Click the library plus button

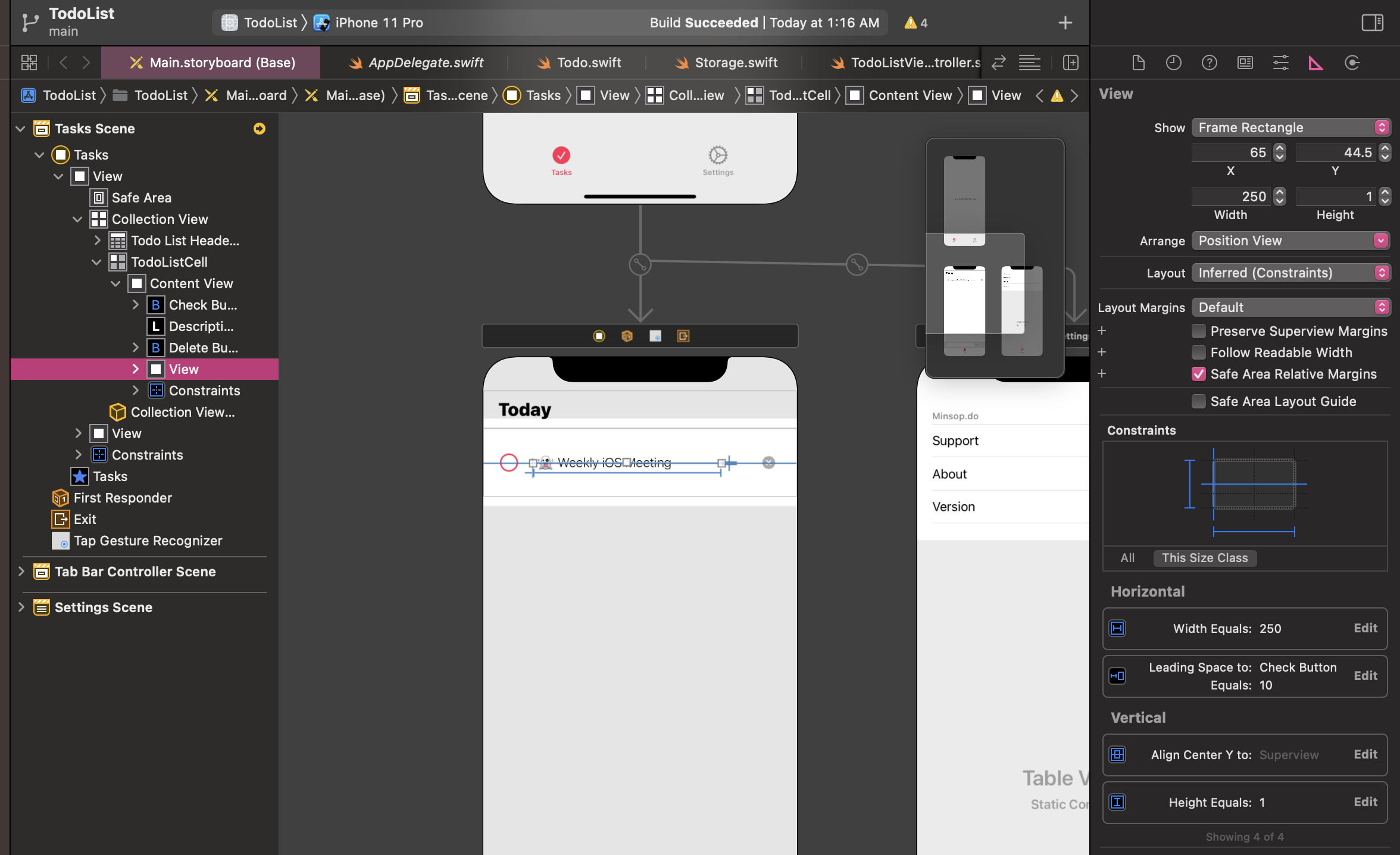point(1065,23)
